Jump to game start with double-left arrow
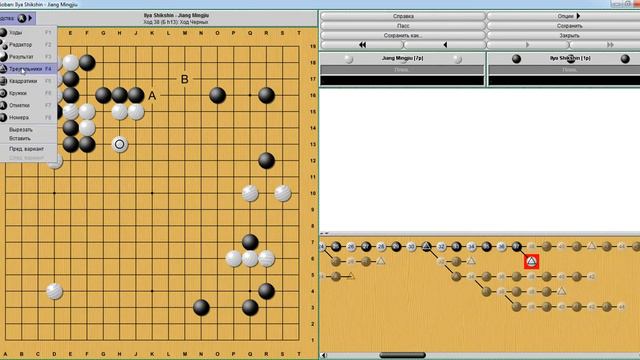 362,45
